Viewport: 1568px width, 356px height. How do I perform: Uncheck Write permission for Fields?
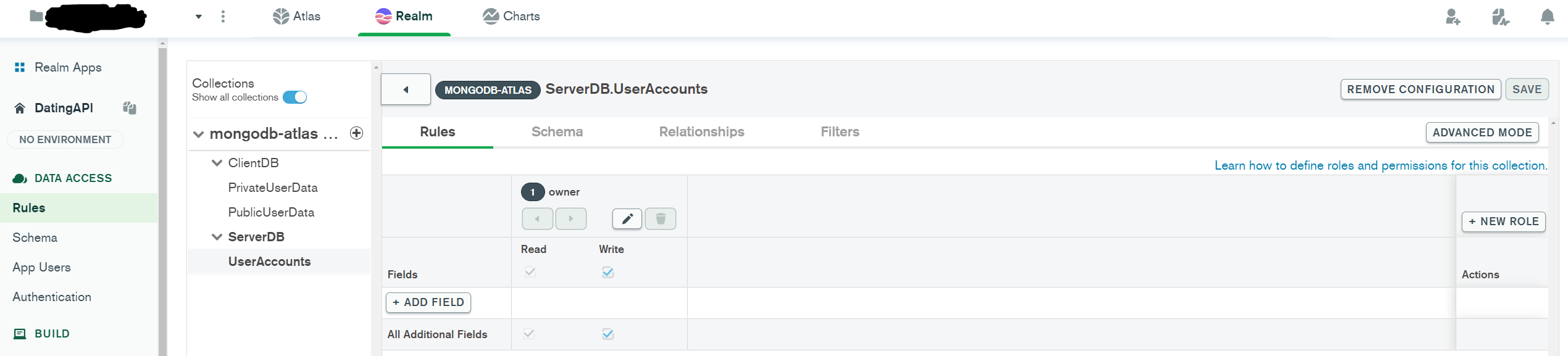point(607,272)
